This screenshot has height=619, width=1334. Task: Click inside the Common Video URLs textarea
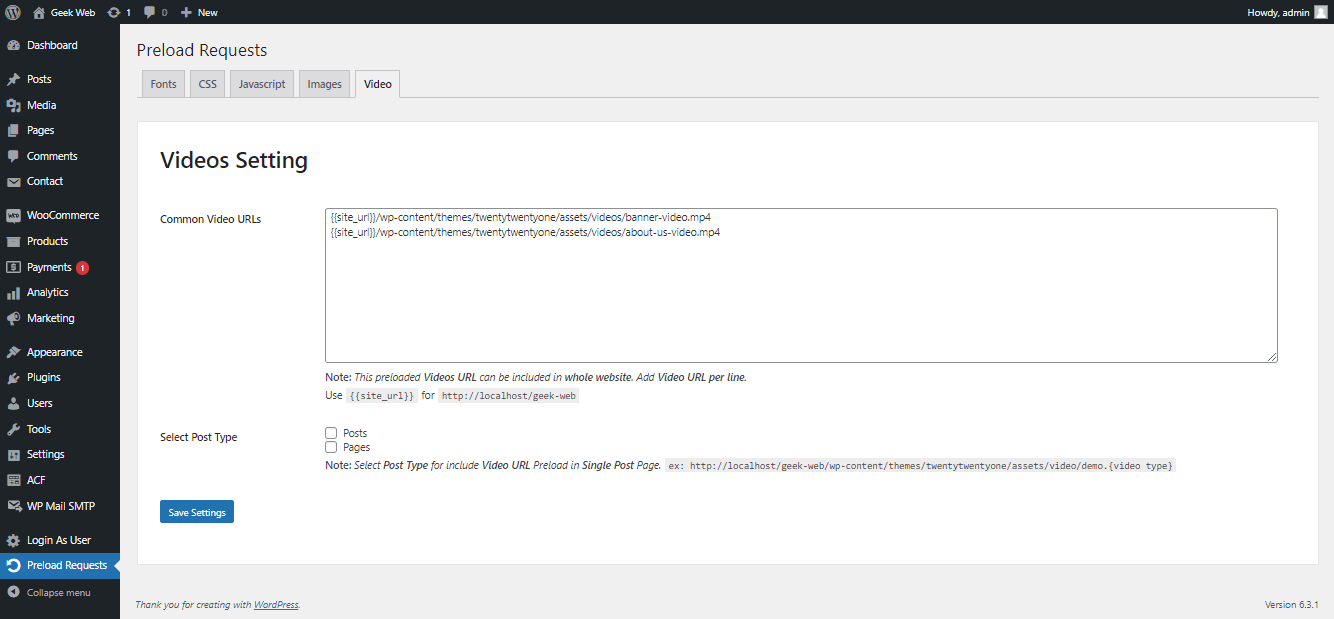click(x=801, y=285)
